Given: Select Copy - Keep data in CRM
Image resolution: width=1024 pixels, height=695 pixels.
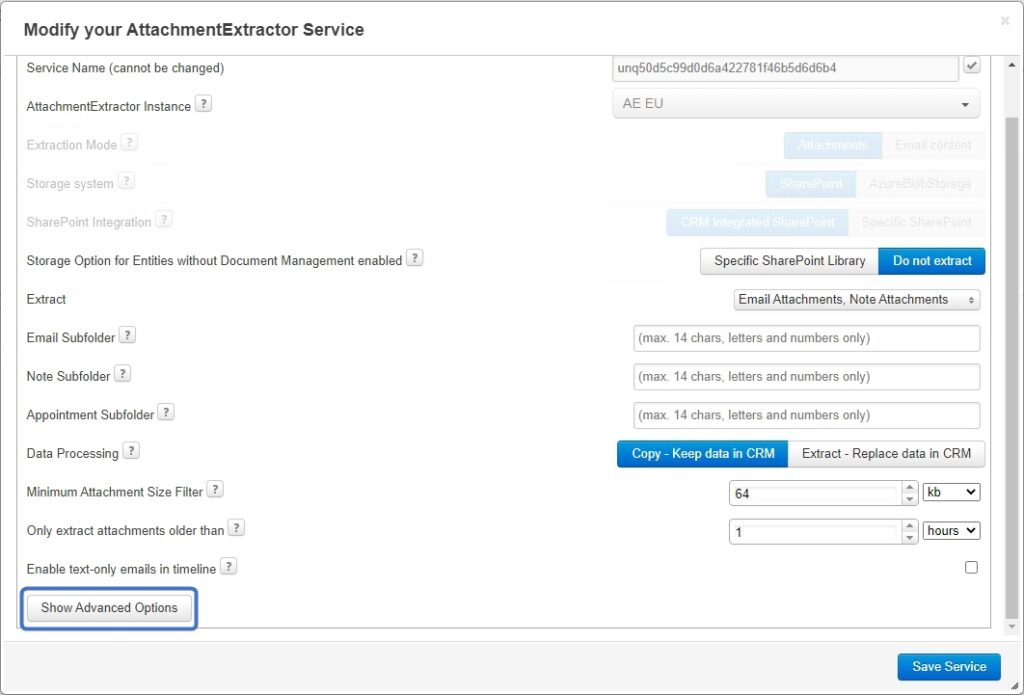Looking at the screenshot, I should click(703, 453).
